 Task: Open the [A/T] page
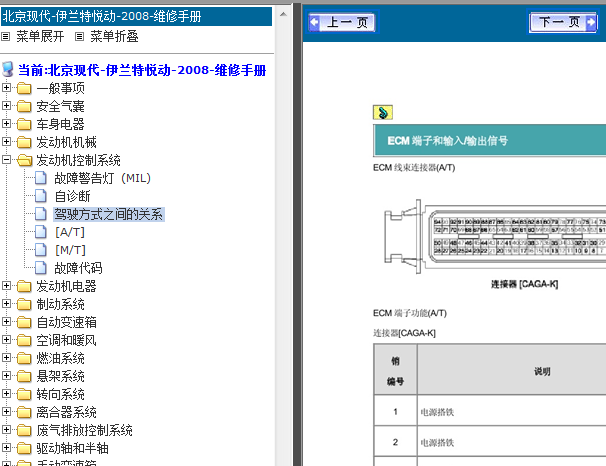pos(70,232)
